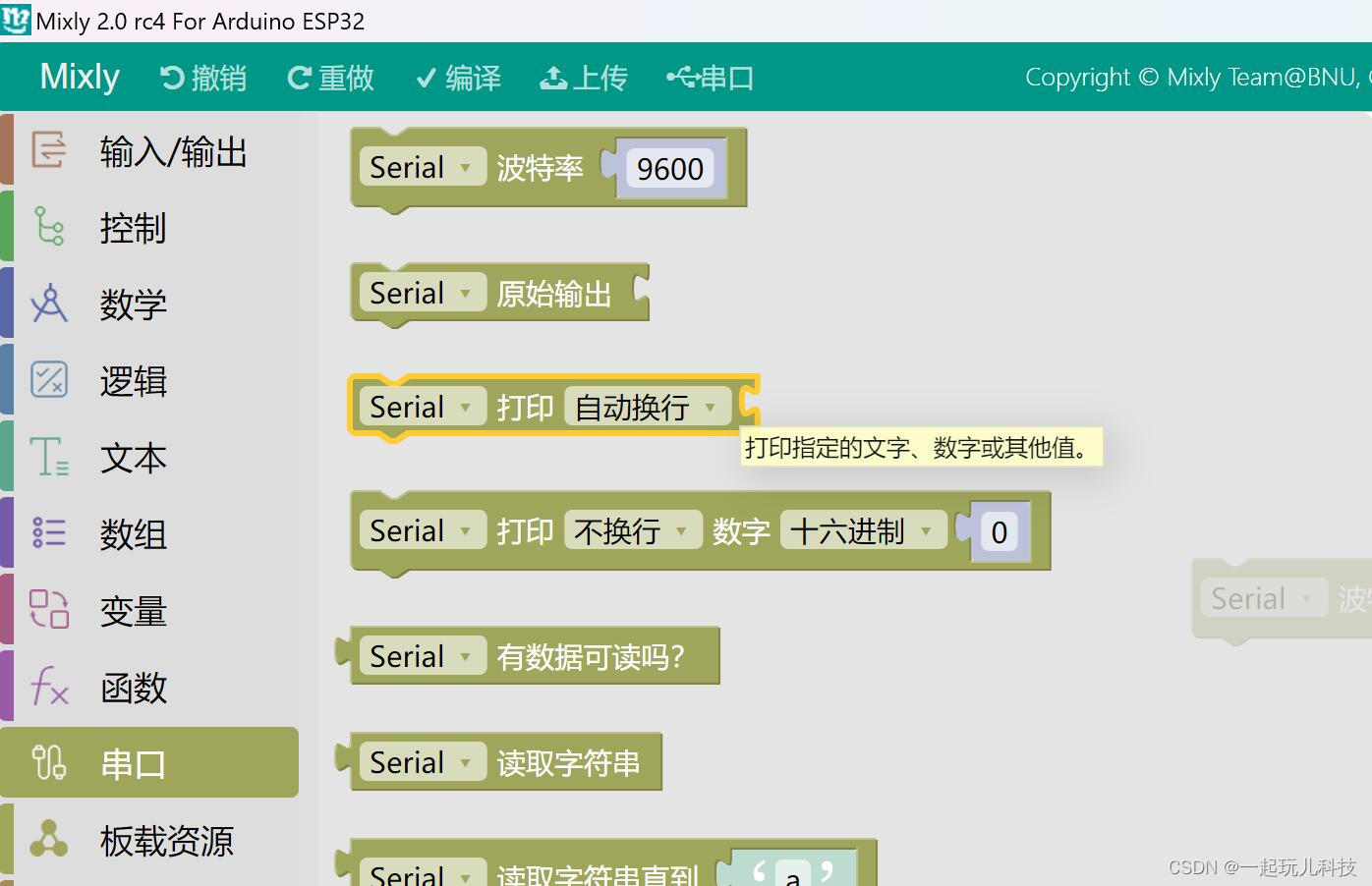The image size is (1372, 886).
Task: Select the 数学 compass icon
Action: (48, 304)
